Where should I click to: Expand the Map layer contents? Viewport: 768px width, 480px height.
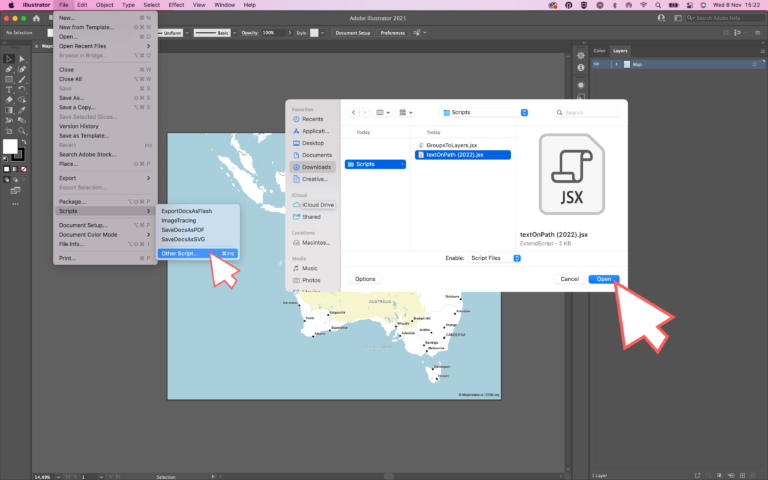[x=616, y=64]
